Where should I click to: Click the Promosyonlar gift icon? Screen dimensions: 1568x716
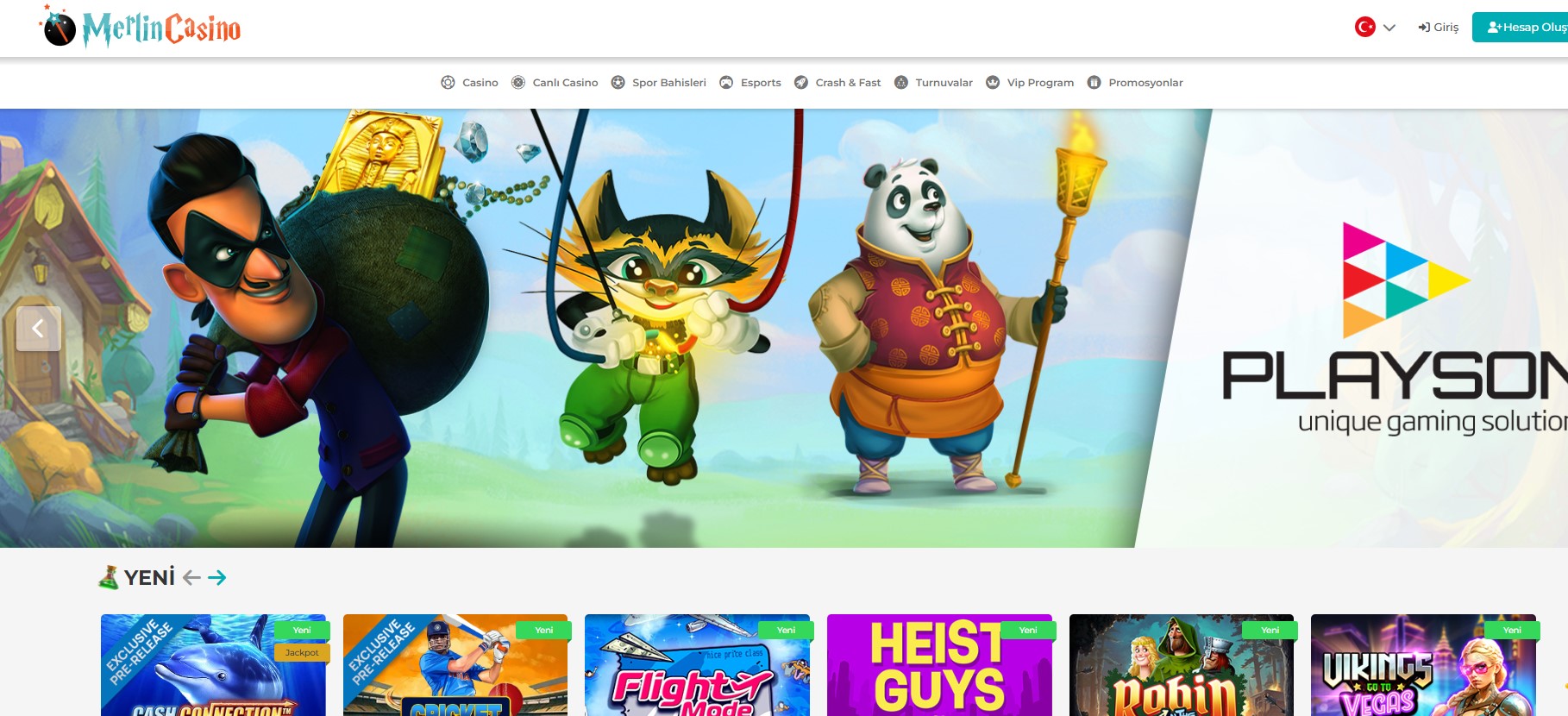pos(1094,83)
